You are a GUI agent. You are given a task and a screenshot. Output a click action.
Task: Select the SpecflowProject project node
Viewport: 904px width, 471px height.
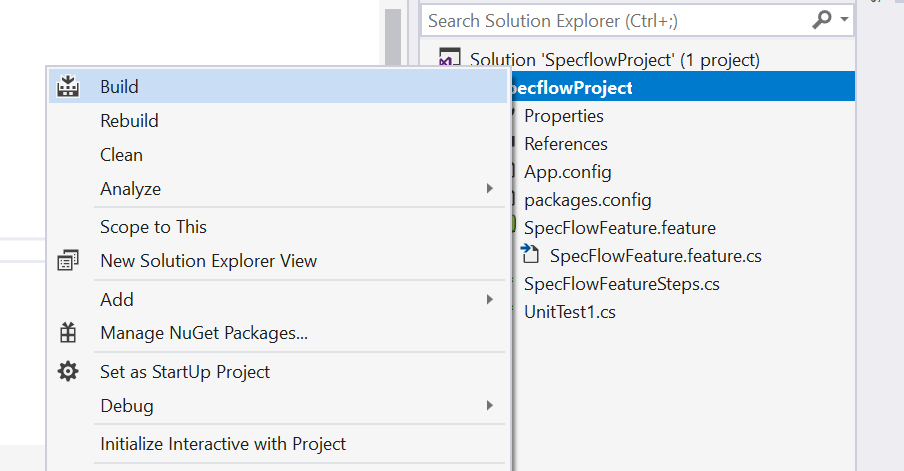coord(570,88)
